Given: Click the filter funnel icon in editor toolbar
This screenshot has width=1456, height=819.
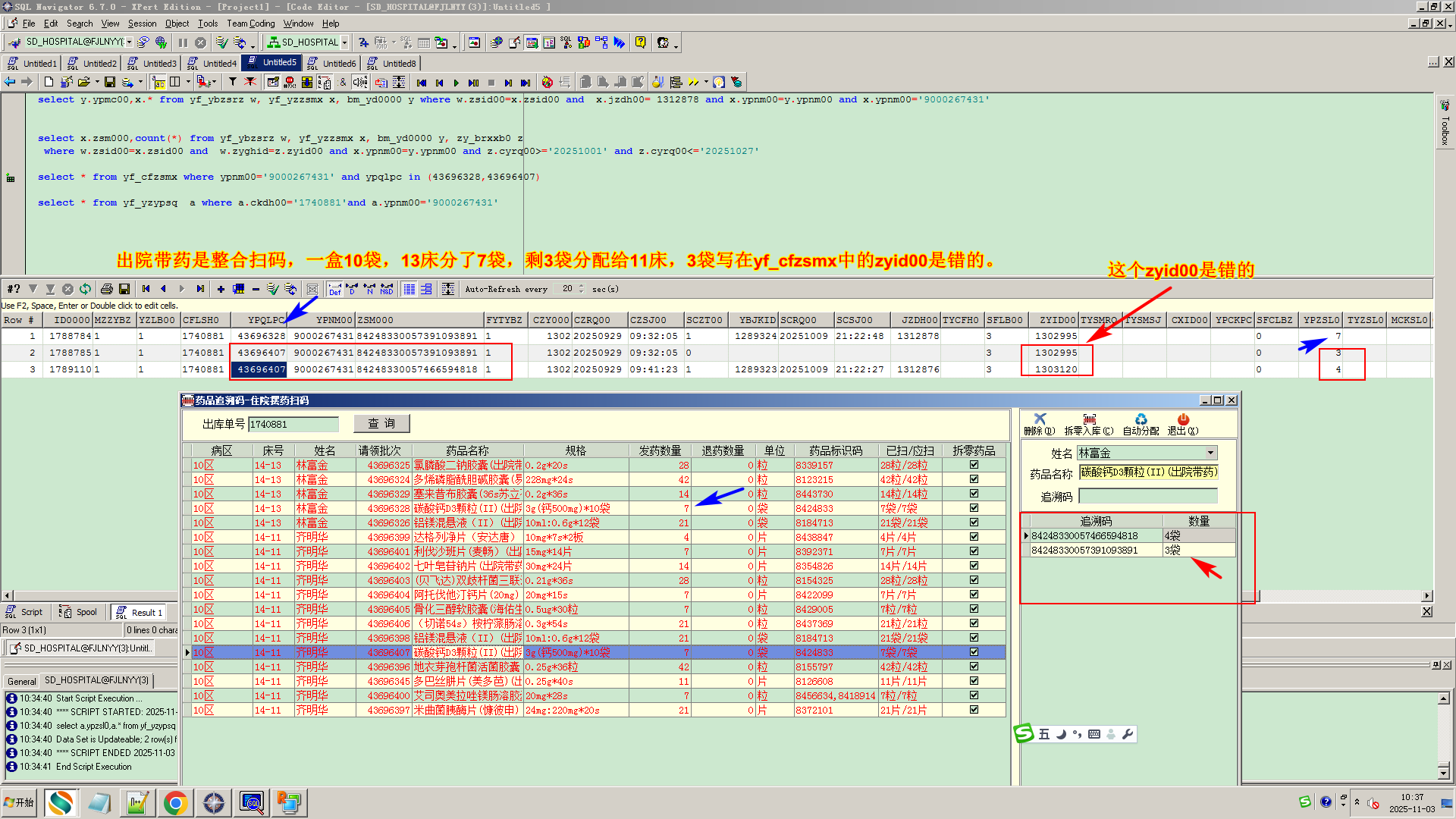Looking at the screenshot, I should (233, 82).
